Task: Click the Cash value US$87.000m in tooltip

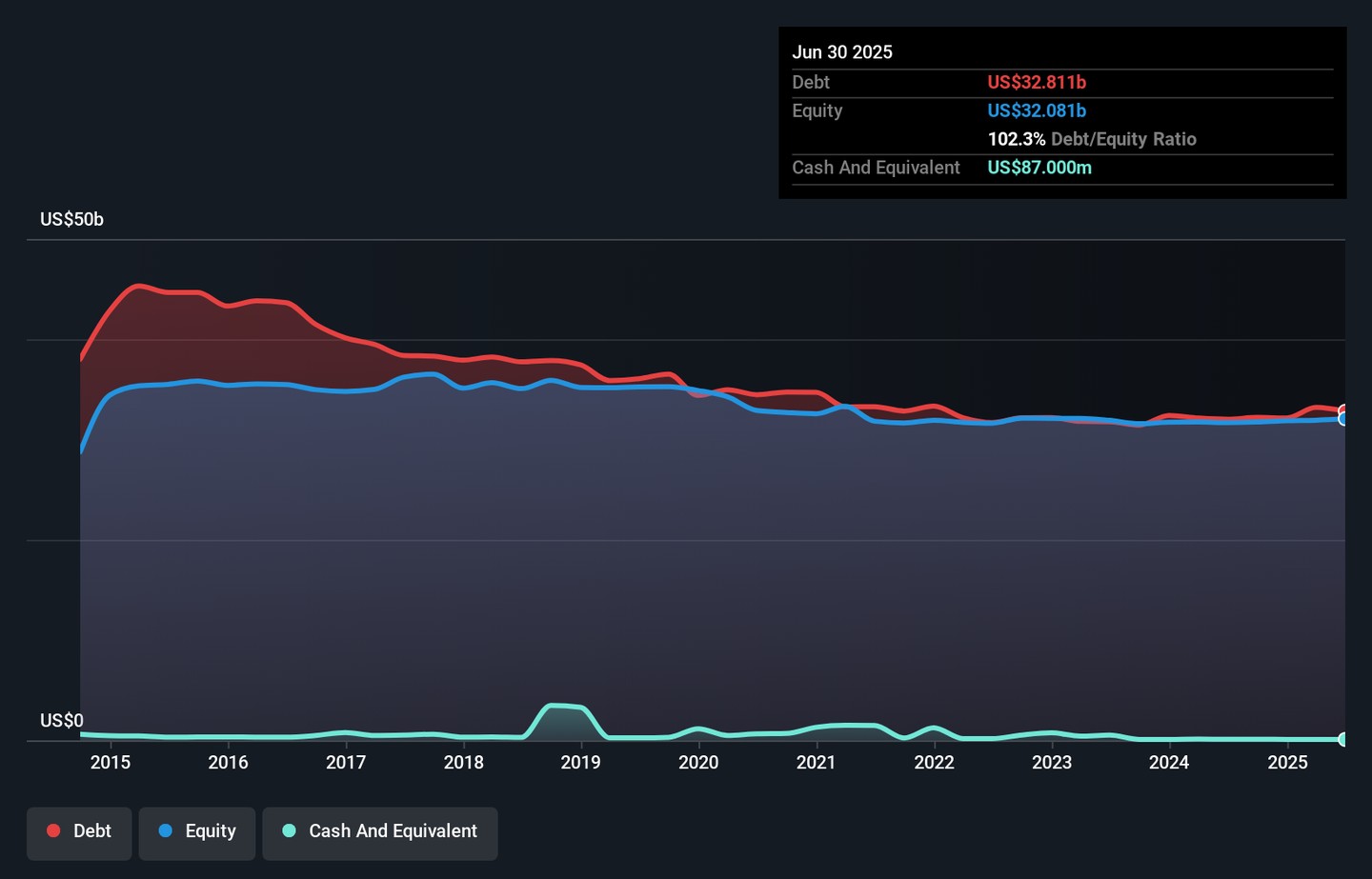Action: [x=1039, y=168]
